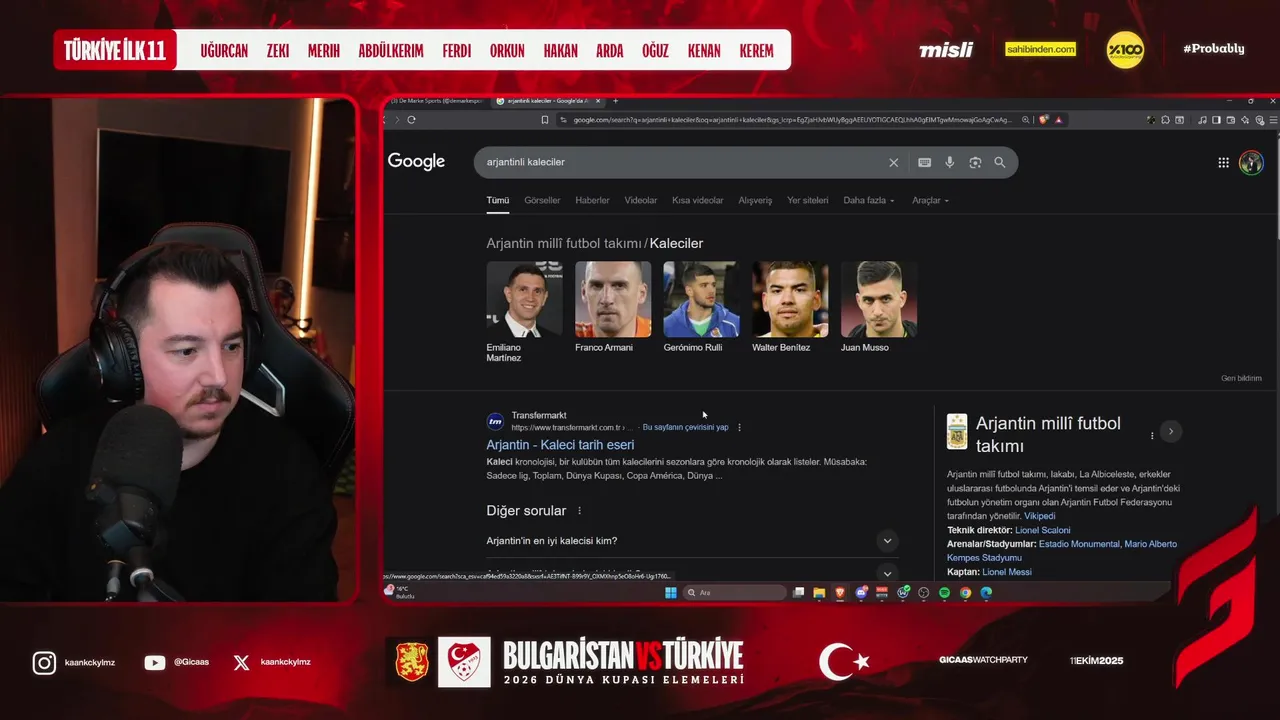Open the Windows Start menu
Viewport: 1280px width, 720px height.
671,592
